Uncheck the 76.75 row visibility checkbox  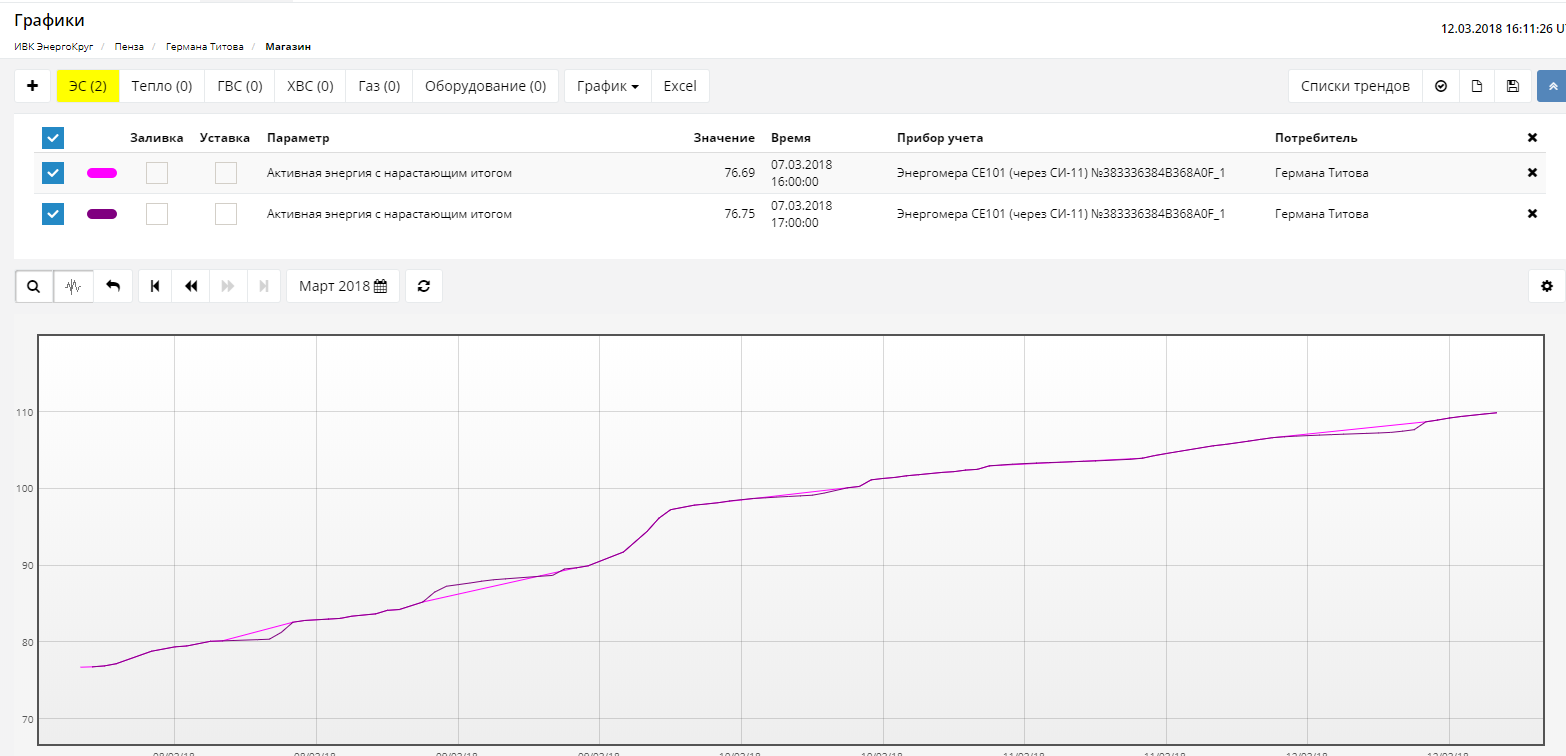click(x=53, y=214)
